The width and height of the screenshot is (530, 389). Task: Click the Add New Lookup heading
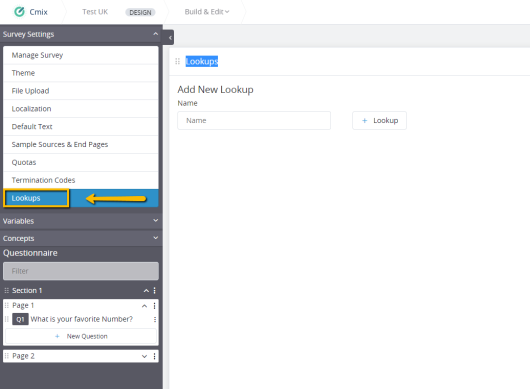pyautogui.click(x=215, y=90)
